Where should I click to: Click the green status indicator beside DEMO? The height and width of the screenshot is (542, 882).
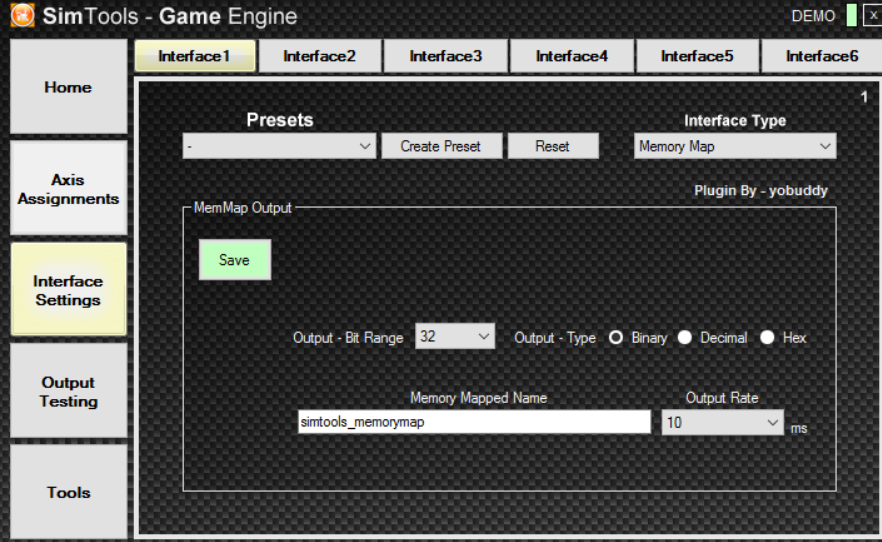click(852, 15)
